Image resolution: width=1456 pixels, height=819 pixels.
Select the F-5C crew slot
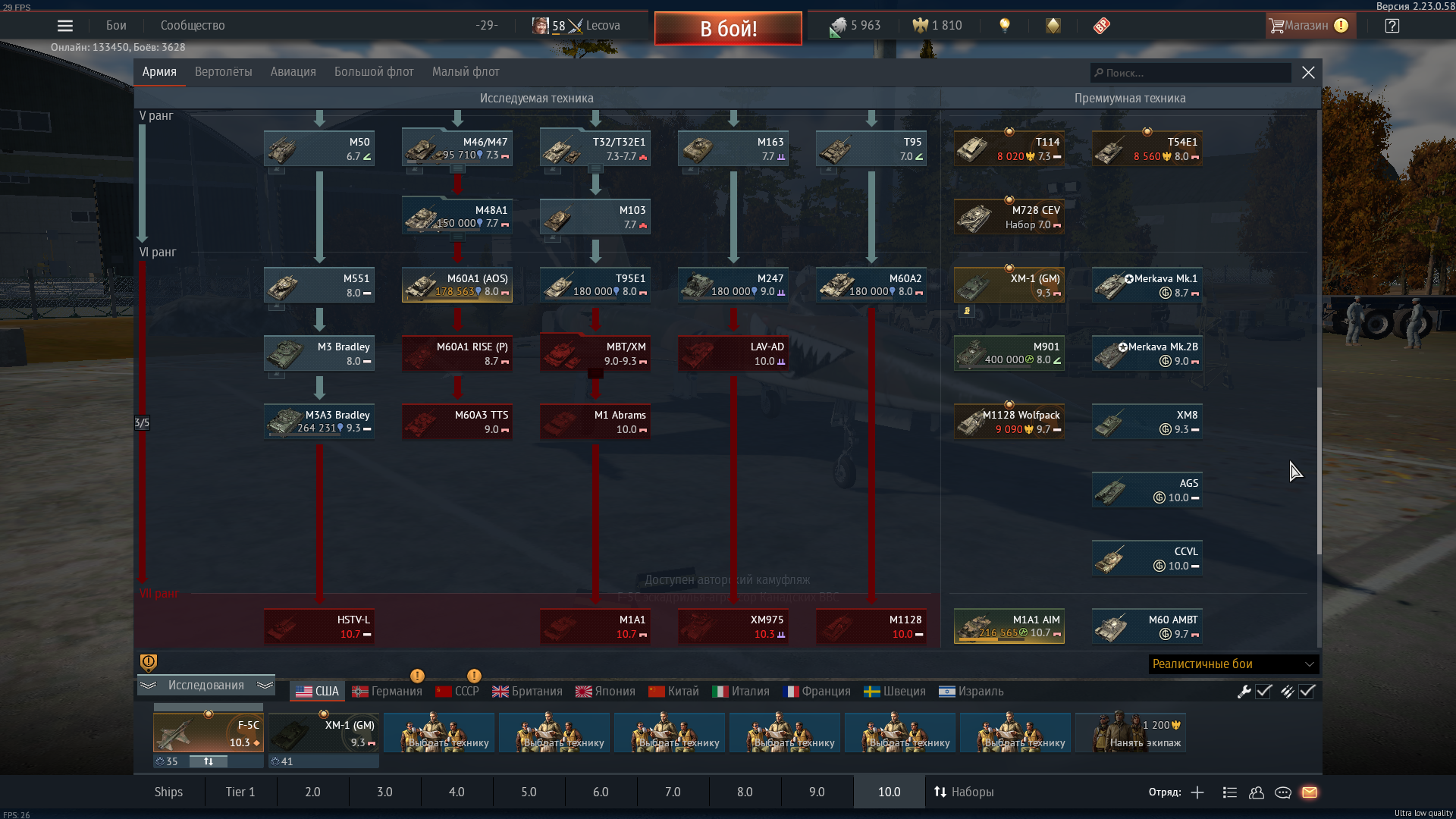[x=209, y=733]
